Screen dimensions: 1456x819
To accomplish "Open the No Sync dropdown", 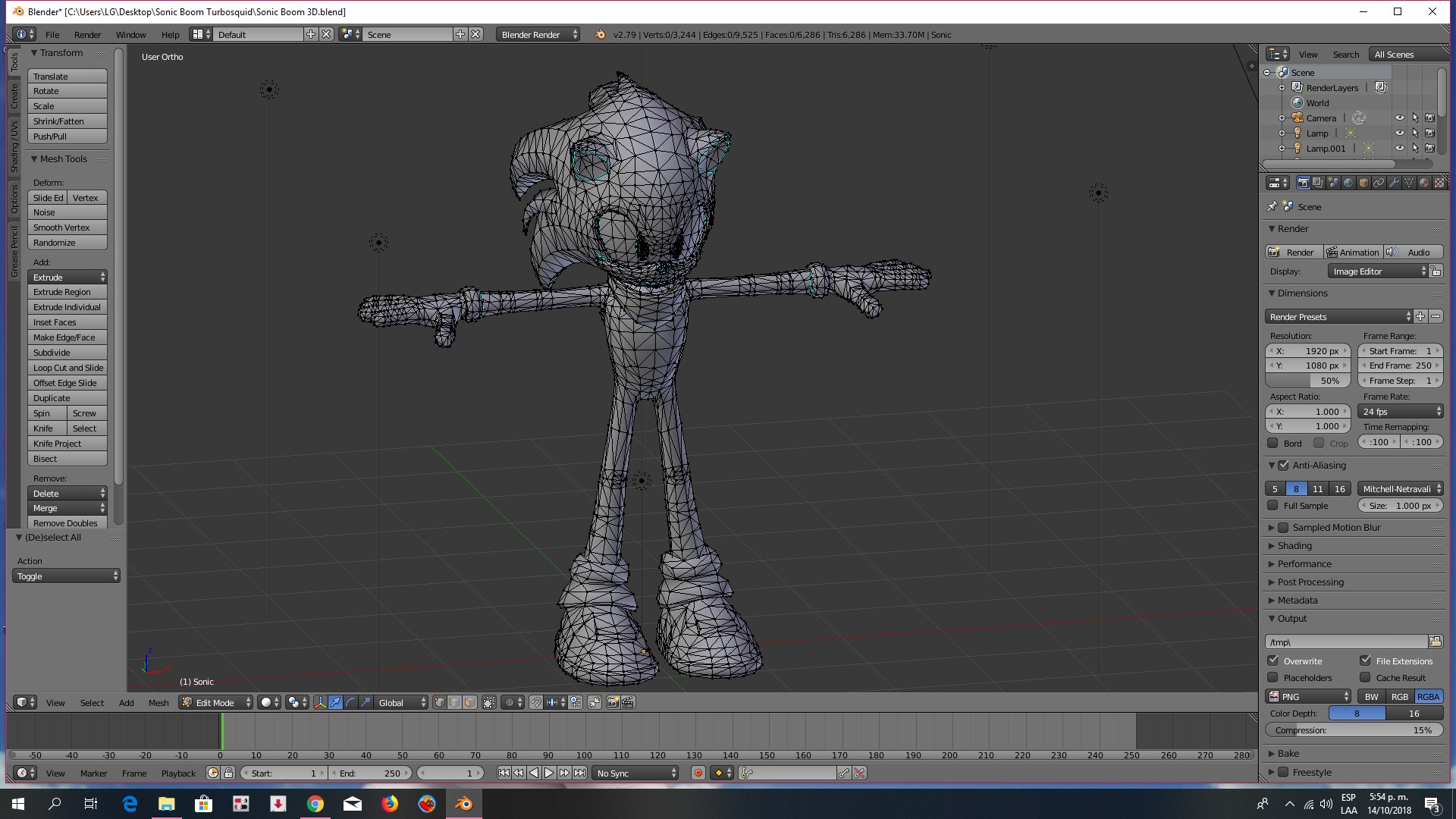I will (635, 773).
